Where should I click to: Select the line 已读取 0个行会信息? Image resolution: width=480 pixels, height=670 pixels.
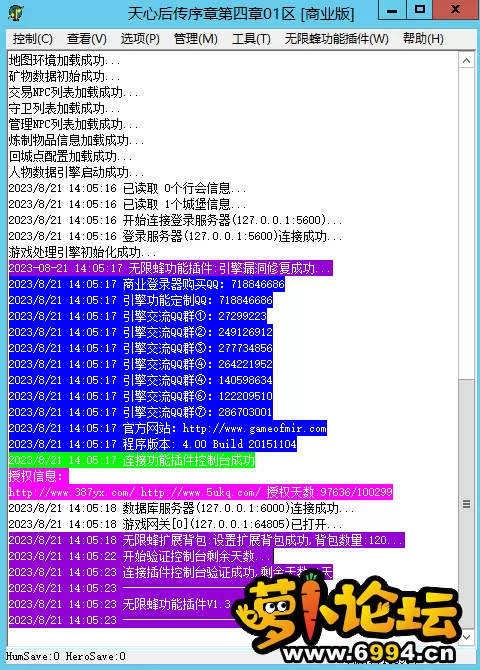pos(127,188)
